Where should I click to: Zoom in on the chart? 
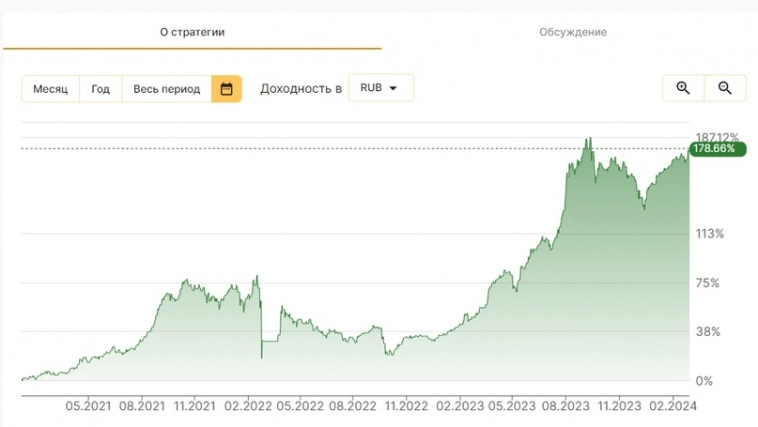[683, 88]
